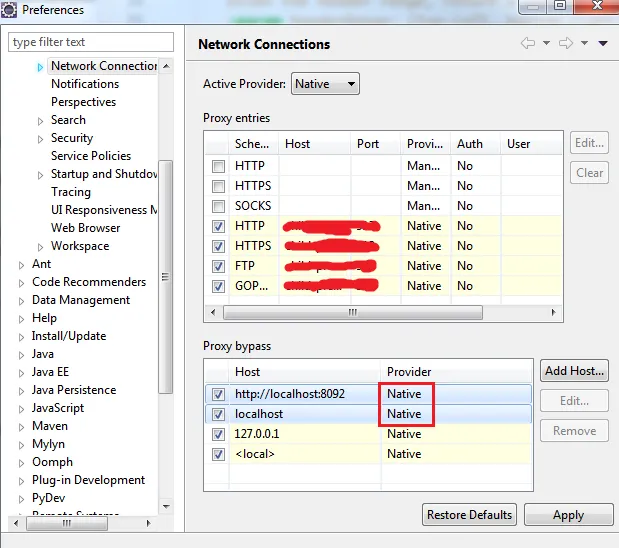The image size is (619, 548).
Task: Click the proxy entries scroll right arrow
Action: click(553, 312)
